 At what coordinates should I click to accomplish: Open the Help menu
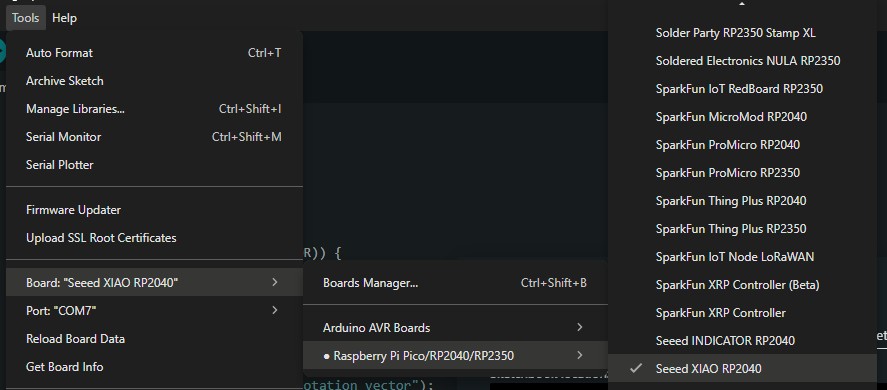(x=64, y=18)
